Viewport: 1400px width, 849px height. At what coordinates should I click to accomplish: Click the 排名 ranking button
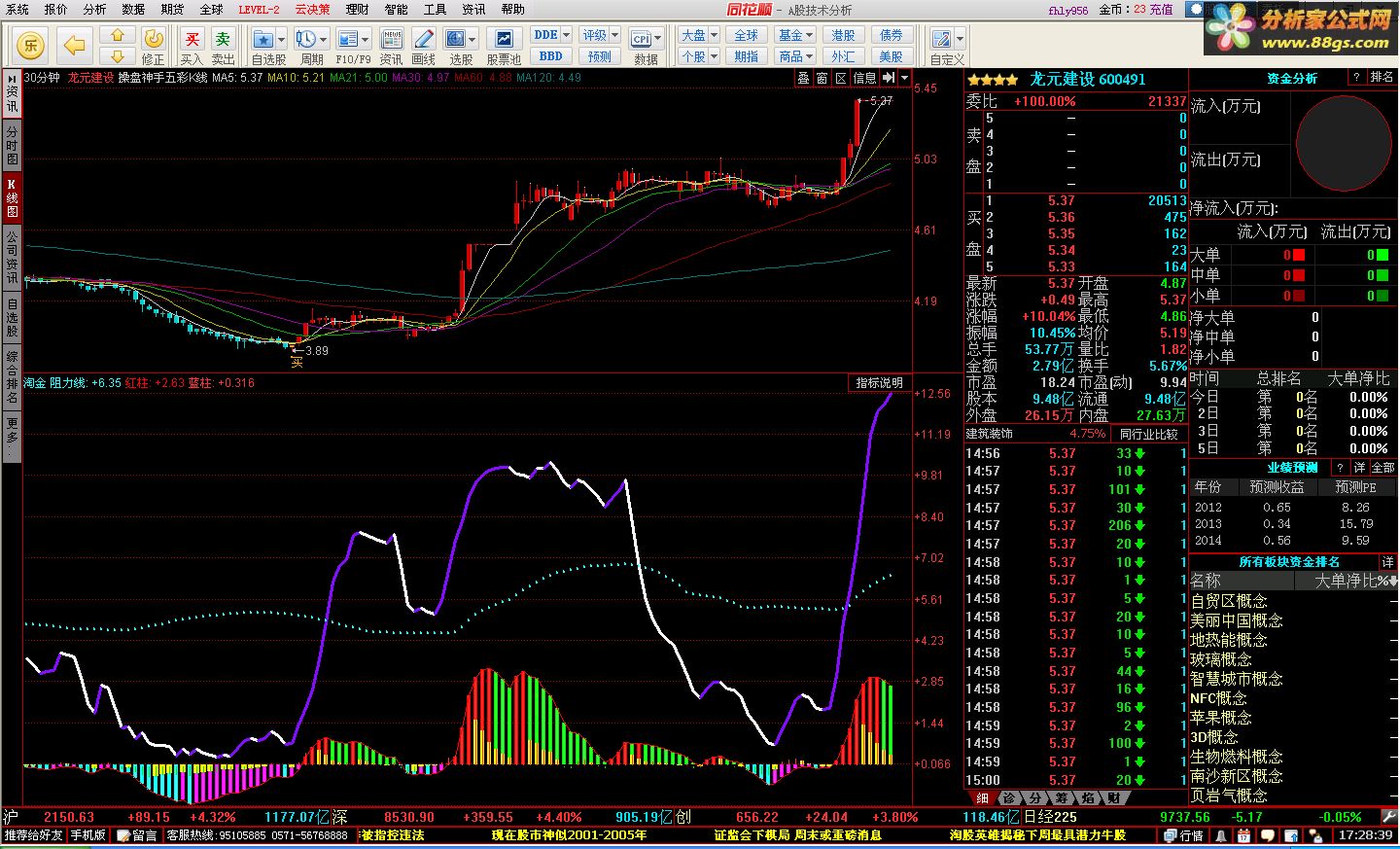click(1382, 78)
